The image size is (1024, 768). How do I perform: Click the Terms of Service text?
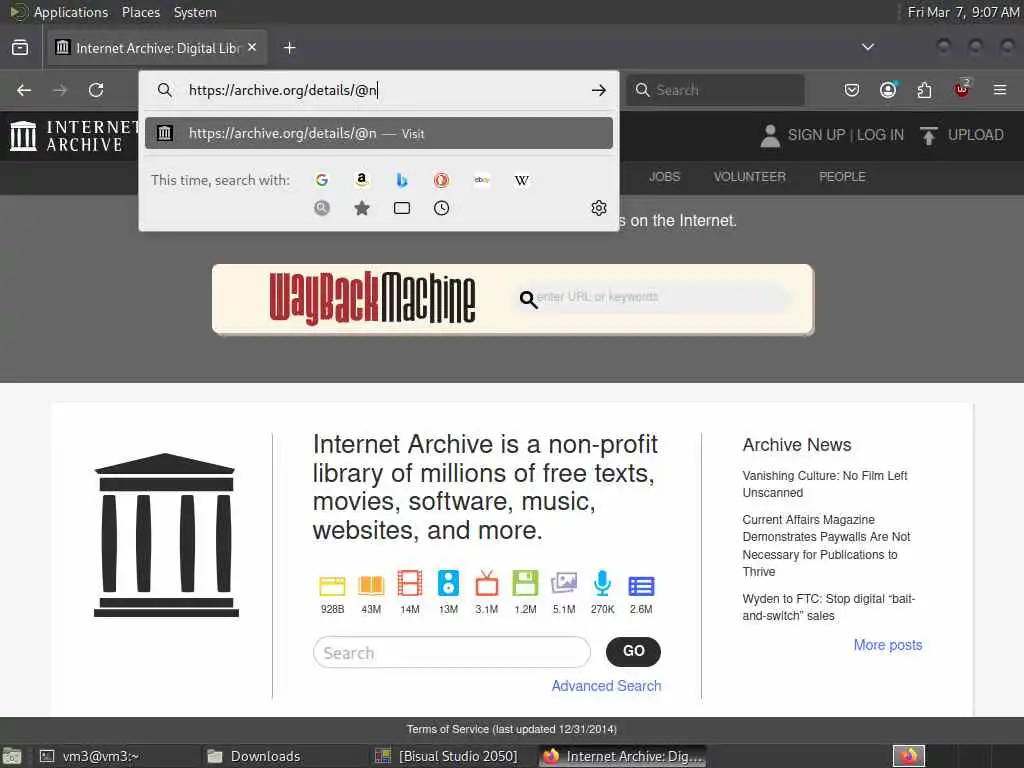[x=511, y=729]
